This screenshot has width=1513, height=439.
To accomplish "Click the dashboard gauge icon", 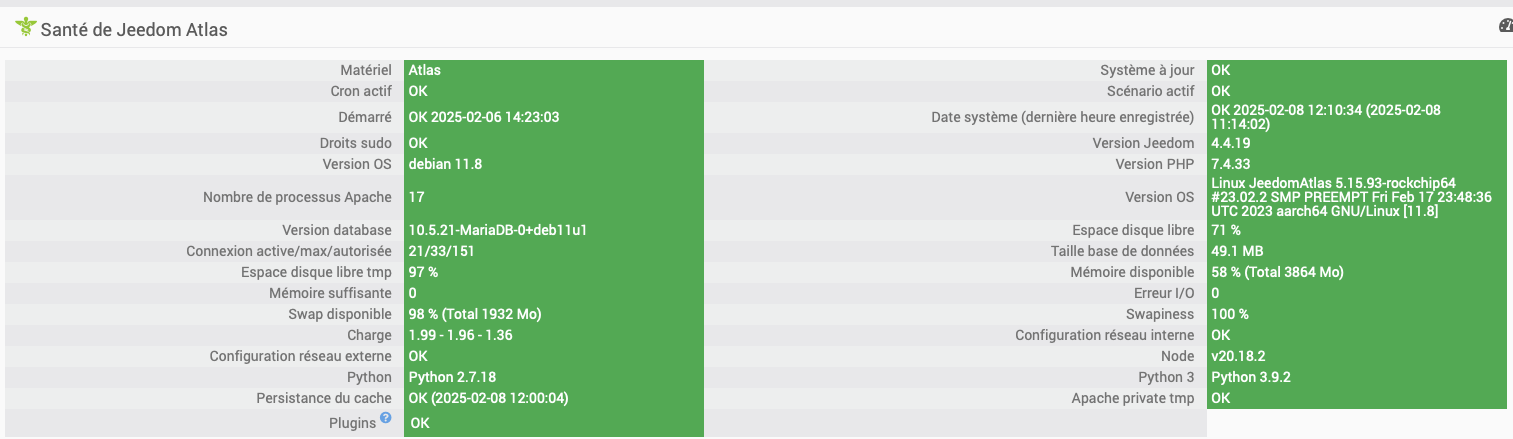I will (x=1506, y=27).
